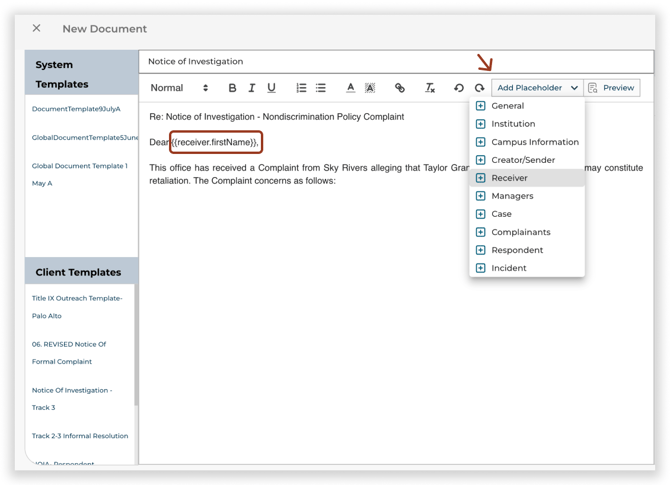Apply underline formatting
Screen dimensions: 670x485
click(x=271, y=88)
